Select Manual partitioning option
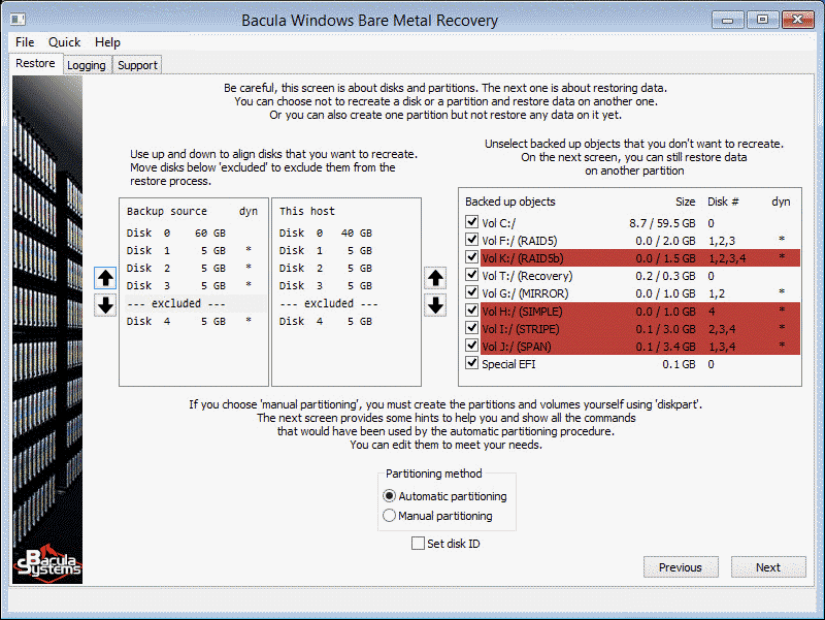The image size is (825, 620). tap(389, 515)
